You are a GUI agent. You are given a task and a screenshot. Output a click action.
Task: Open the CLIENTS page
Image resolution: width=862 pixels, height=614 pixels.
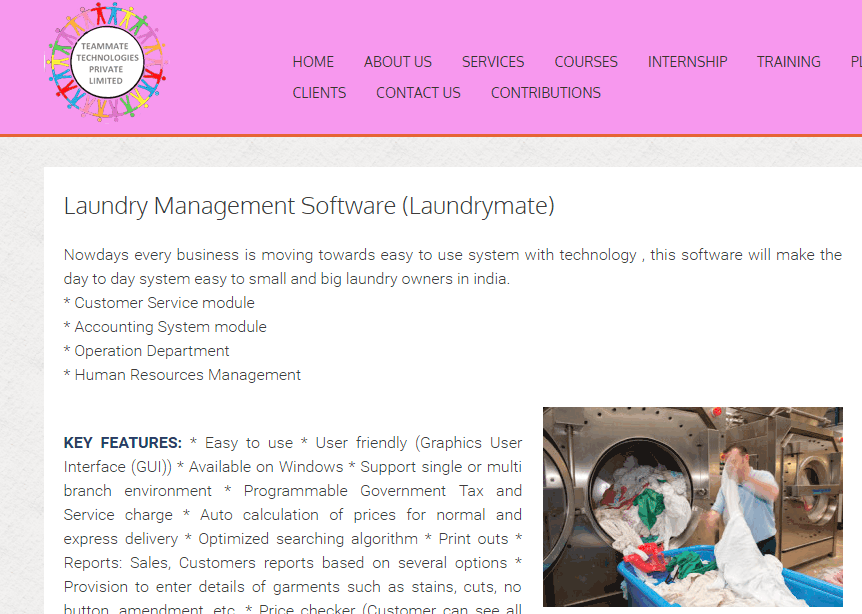coord(319,93)
